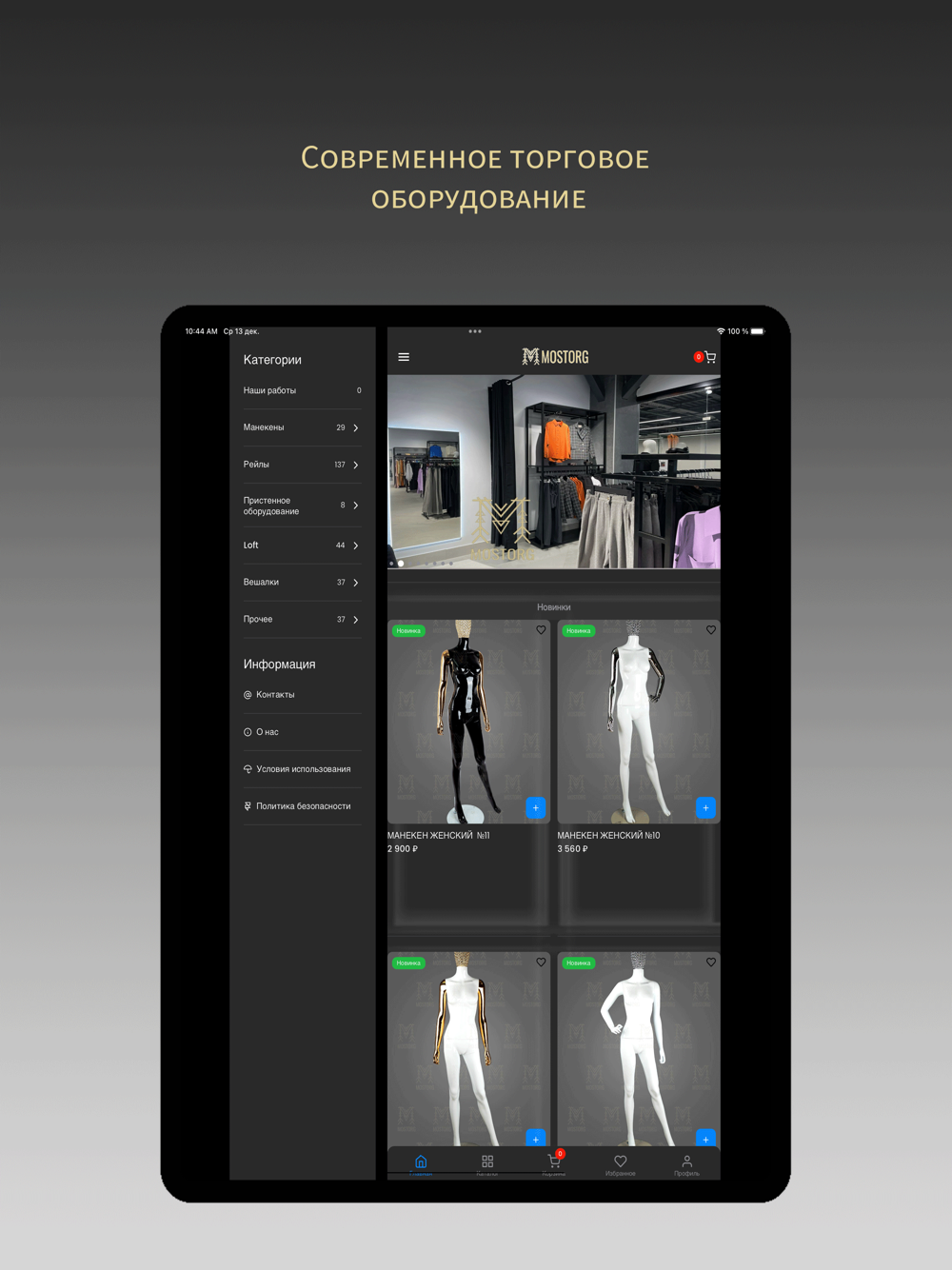Expand Манекены category chevron
This screenshot has height=1270, width=952.
point(356,428)
